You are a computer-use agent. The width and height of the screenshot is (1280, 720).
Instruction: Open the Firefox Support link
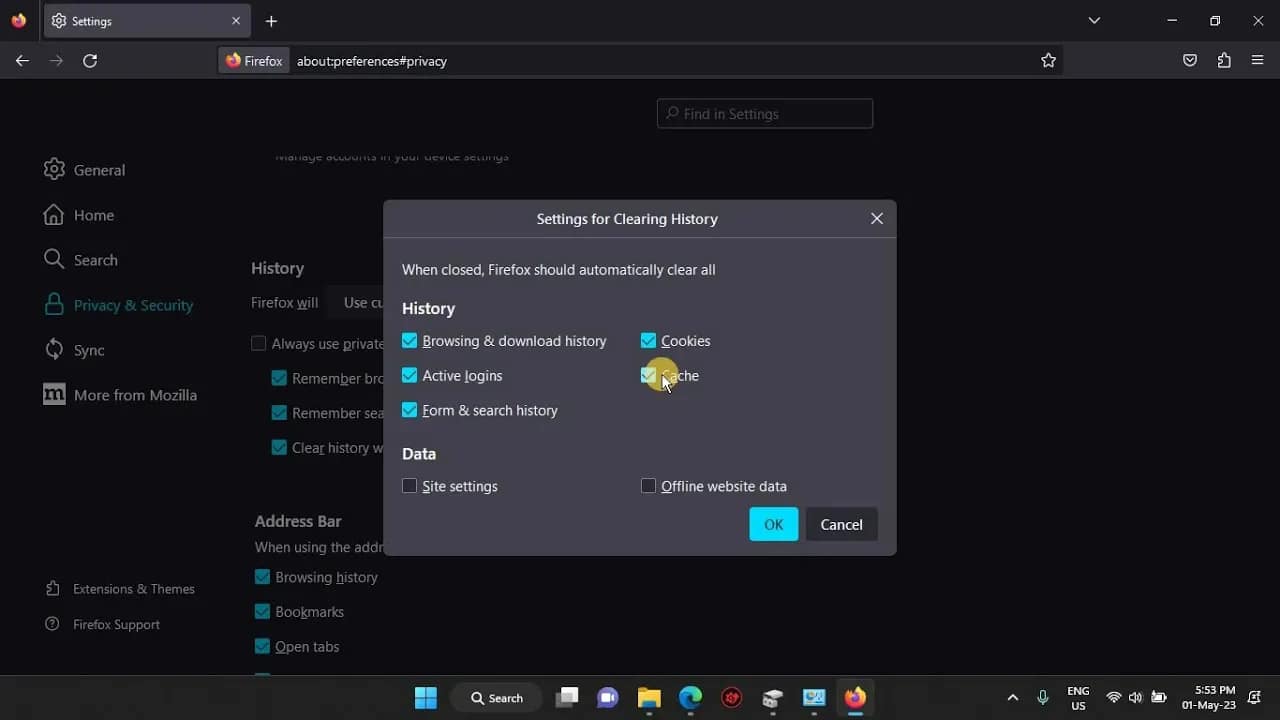pyautogui.click(x=115, y=624)
